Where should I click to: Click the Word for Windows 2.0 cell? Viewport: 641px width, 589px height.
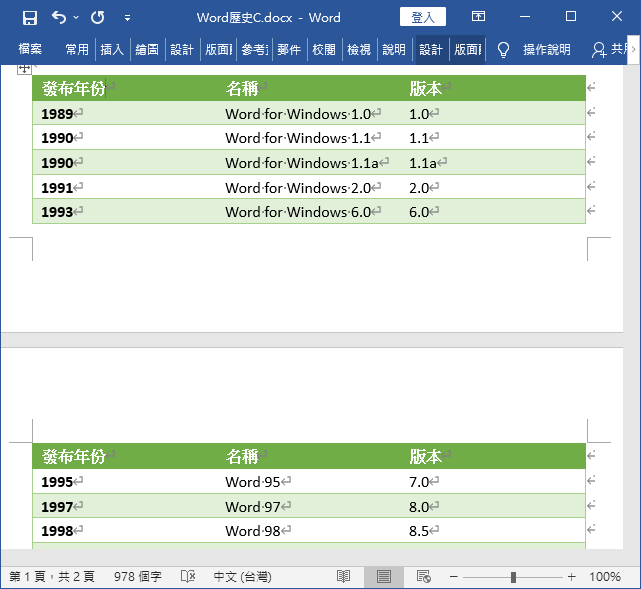tap(298, 188)
